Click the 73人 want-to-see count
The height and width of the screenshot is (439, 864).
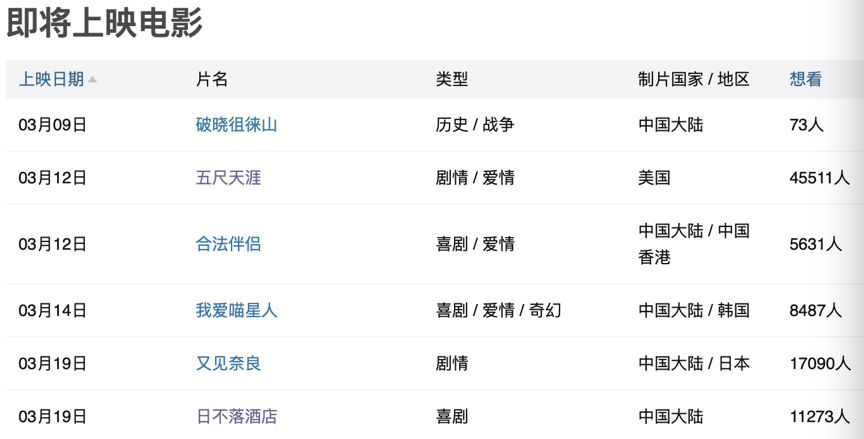[x=806, y=125]
